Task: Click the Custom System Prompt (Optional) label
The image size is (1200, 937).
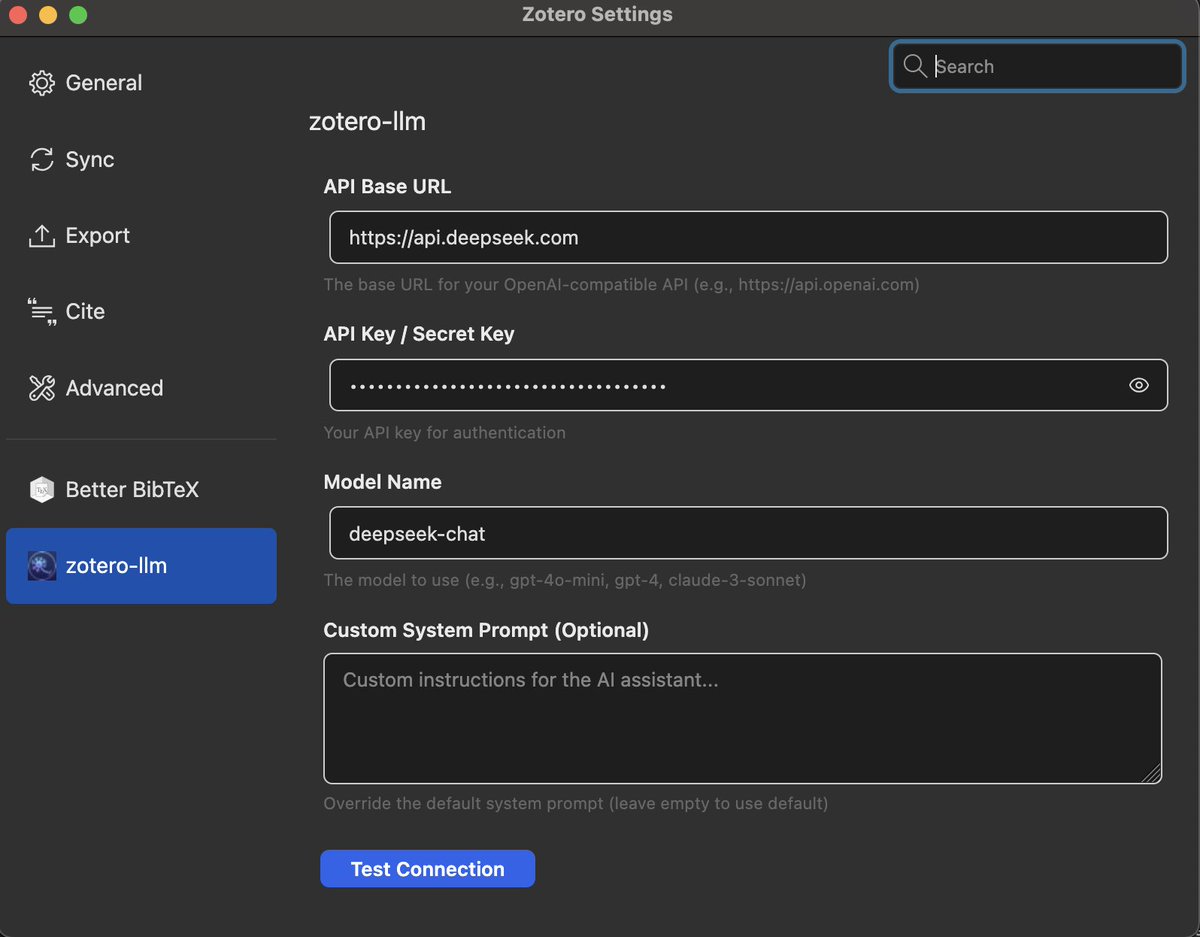Action: point(486,630)
